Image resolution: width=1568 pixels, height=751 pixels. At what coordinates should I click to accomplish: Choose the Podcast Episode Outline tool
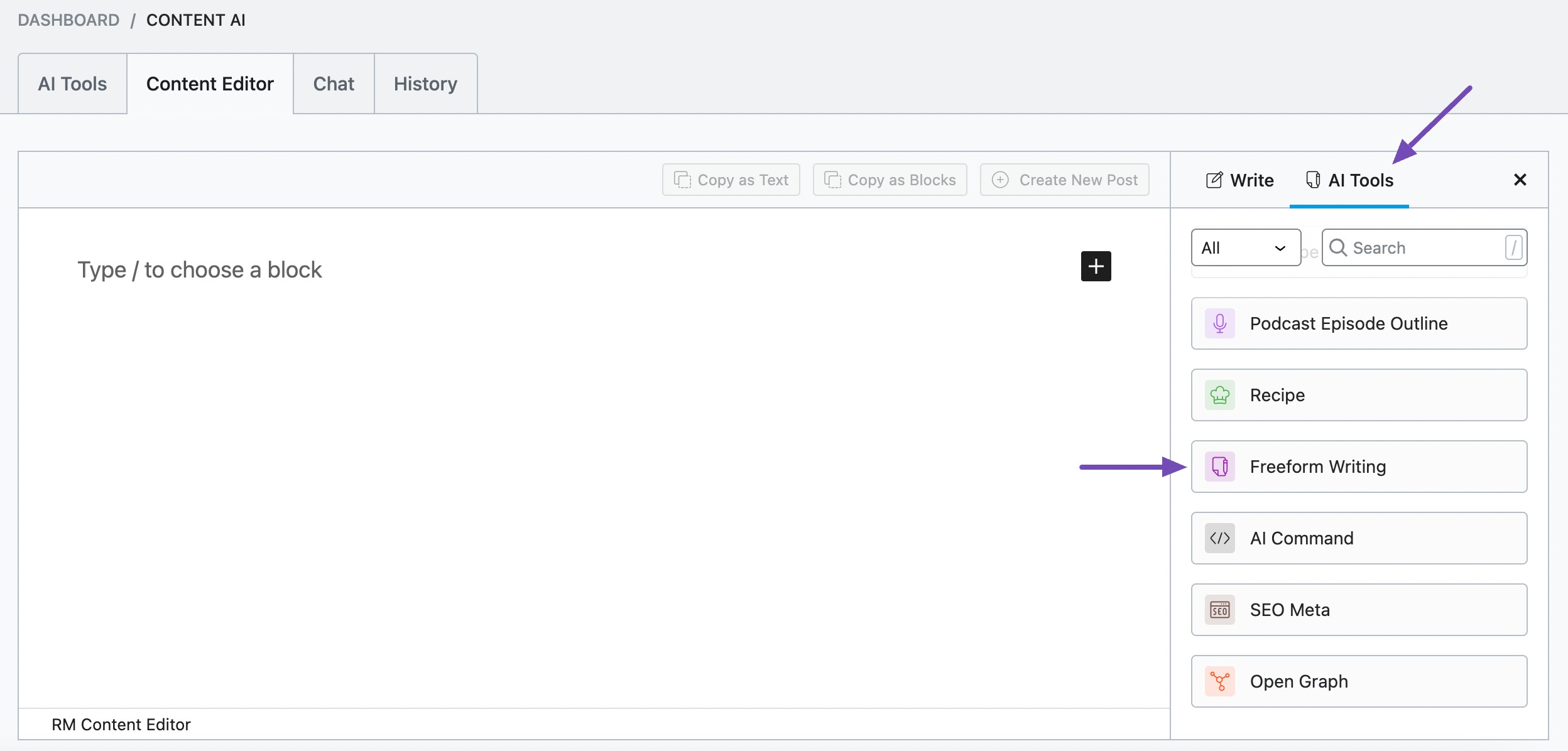pyautogui.click(x=1359, y=323)
